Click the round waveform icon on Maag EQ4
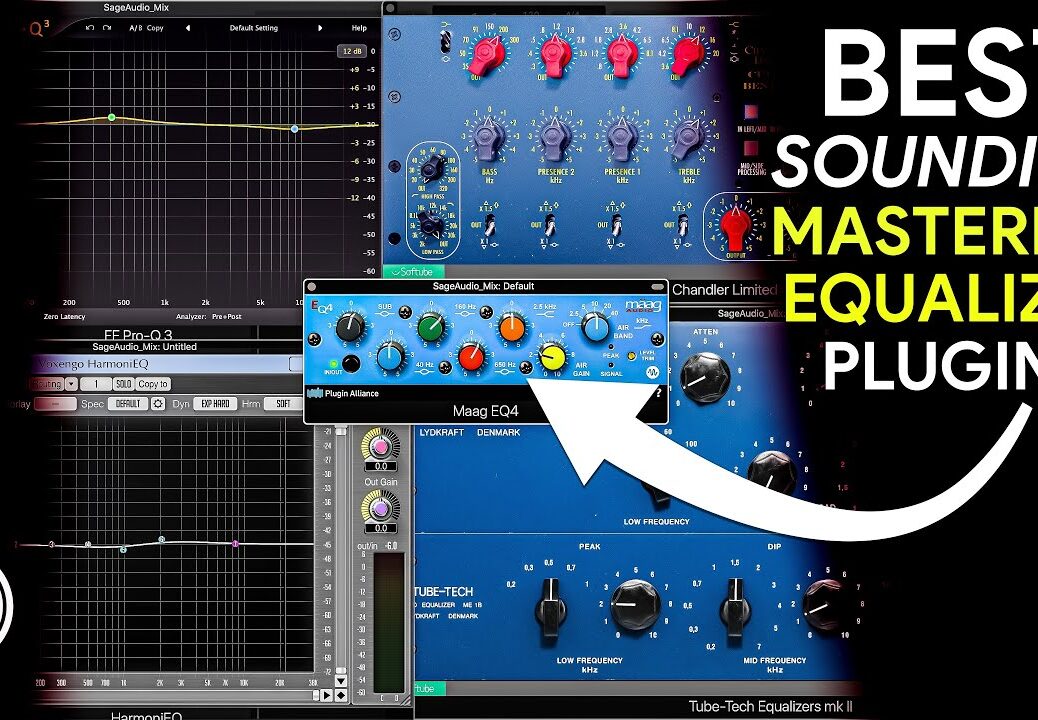Viewport: 1038px width, 720px height. pos(652,373)
